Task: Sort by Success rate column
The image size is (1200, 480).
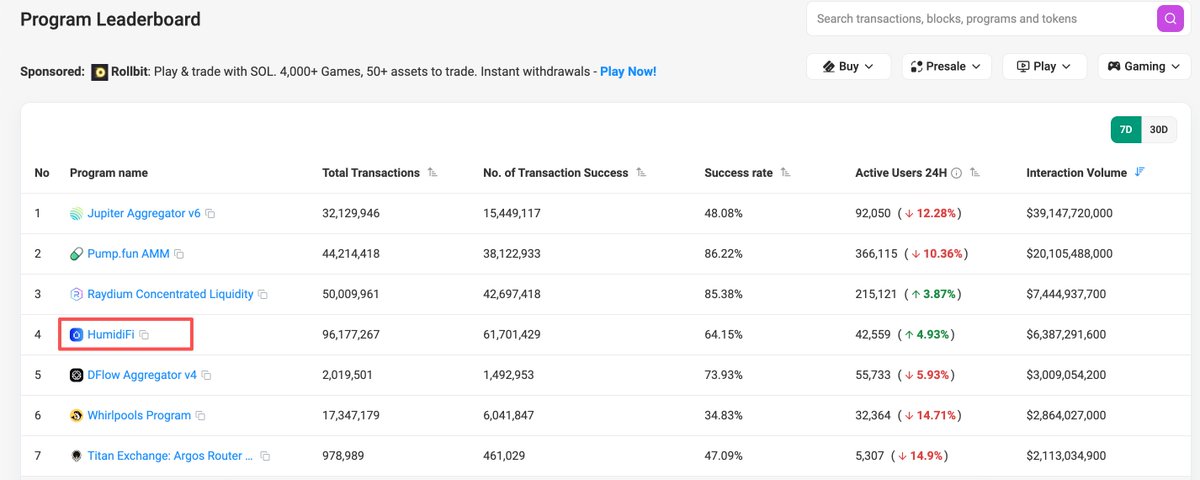Action: tap(785, 173)
